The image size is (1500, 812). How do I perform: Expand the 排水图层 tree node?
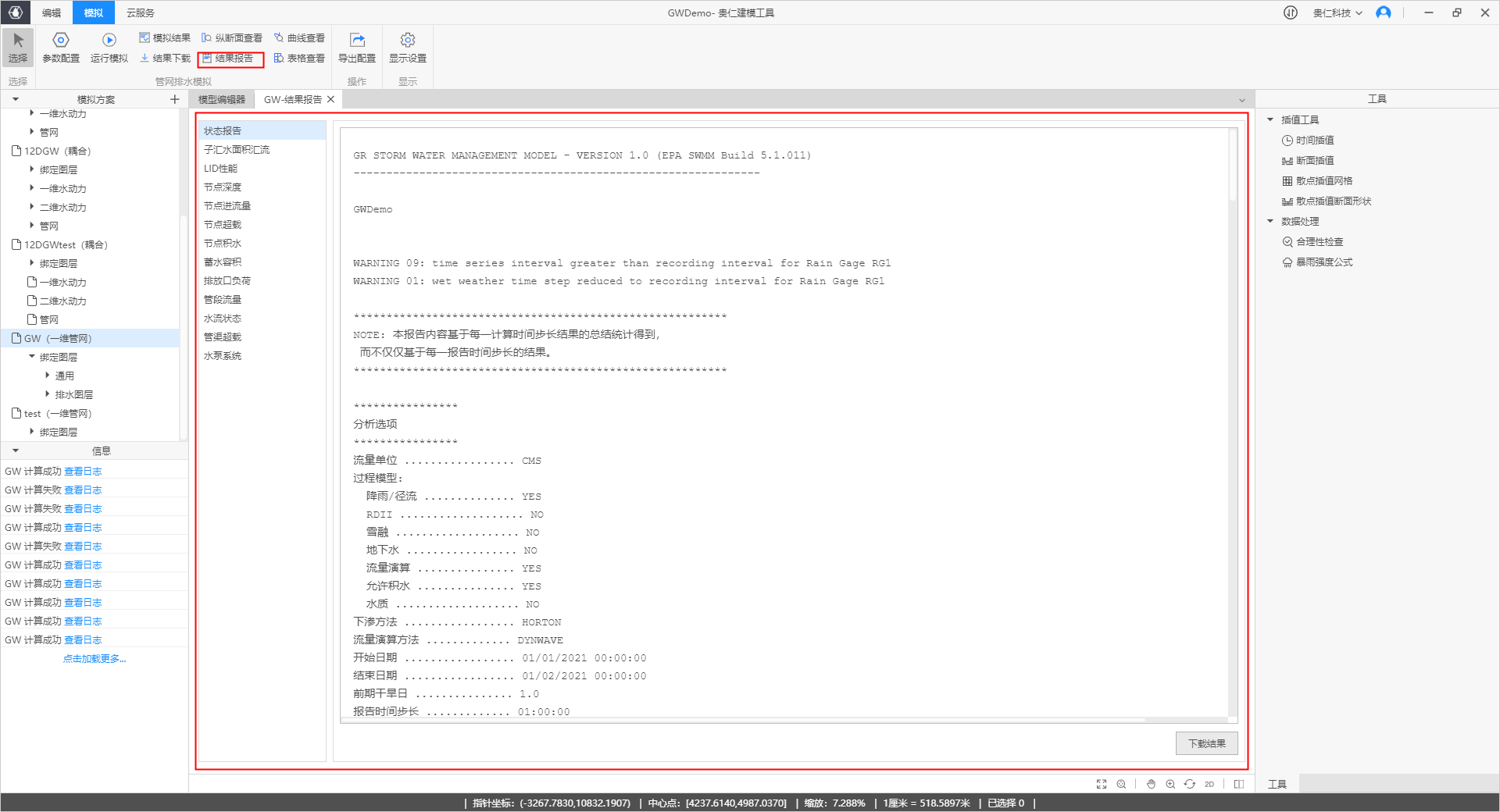click(x=47, y=394)
